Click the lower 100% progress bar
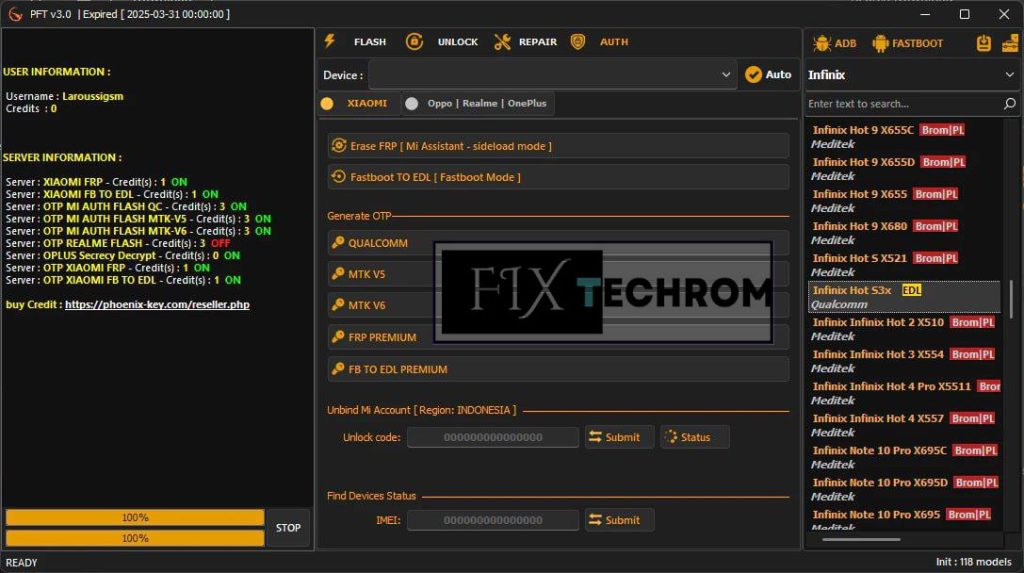Screen dimensions: 1024x573 135,538
